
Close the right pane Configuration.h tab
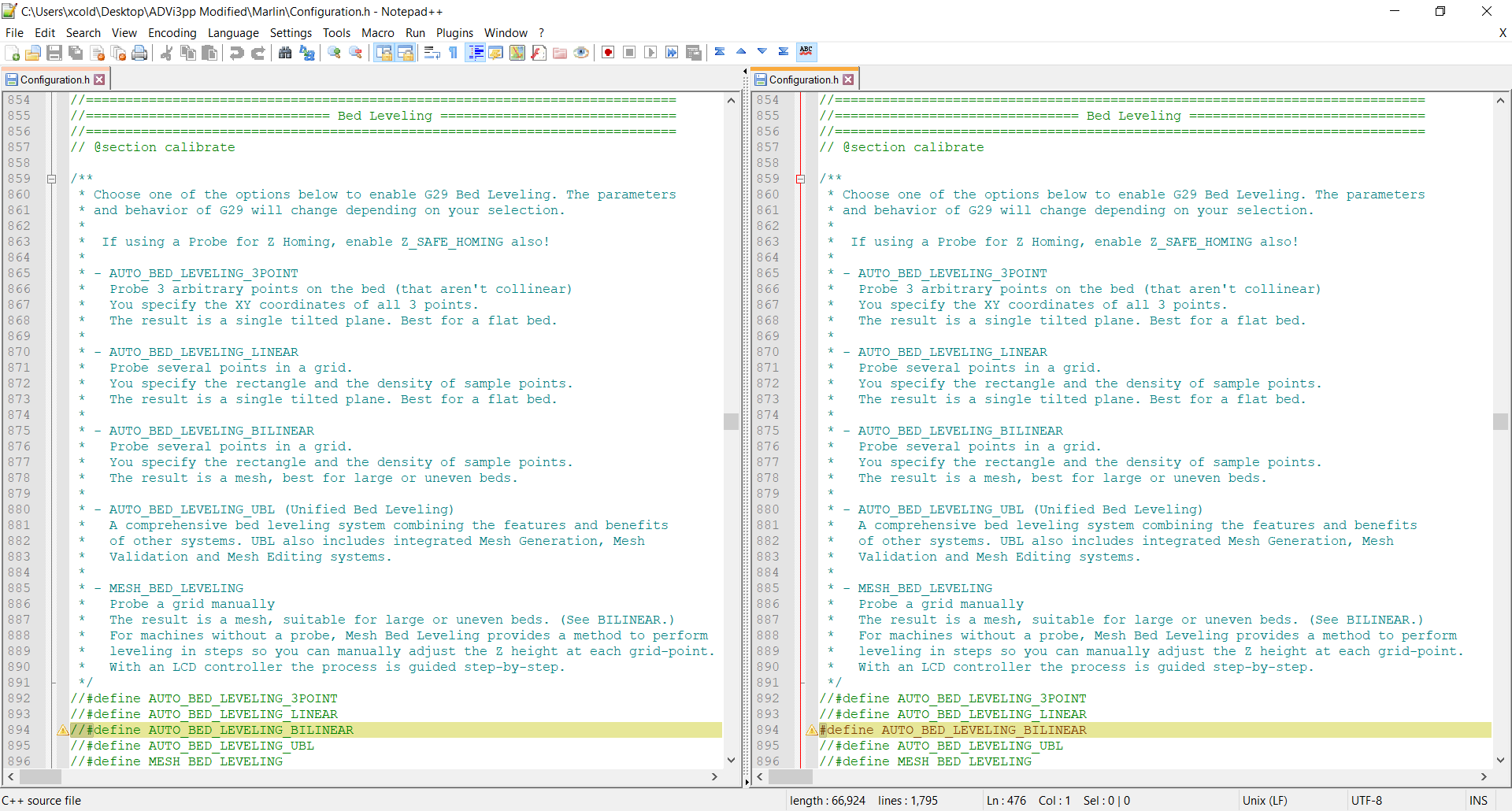click(x=848, y=80)
